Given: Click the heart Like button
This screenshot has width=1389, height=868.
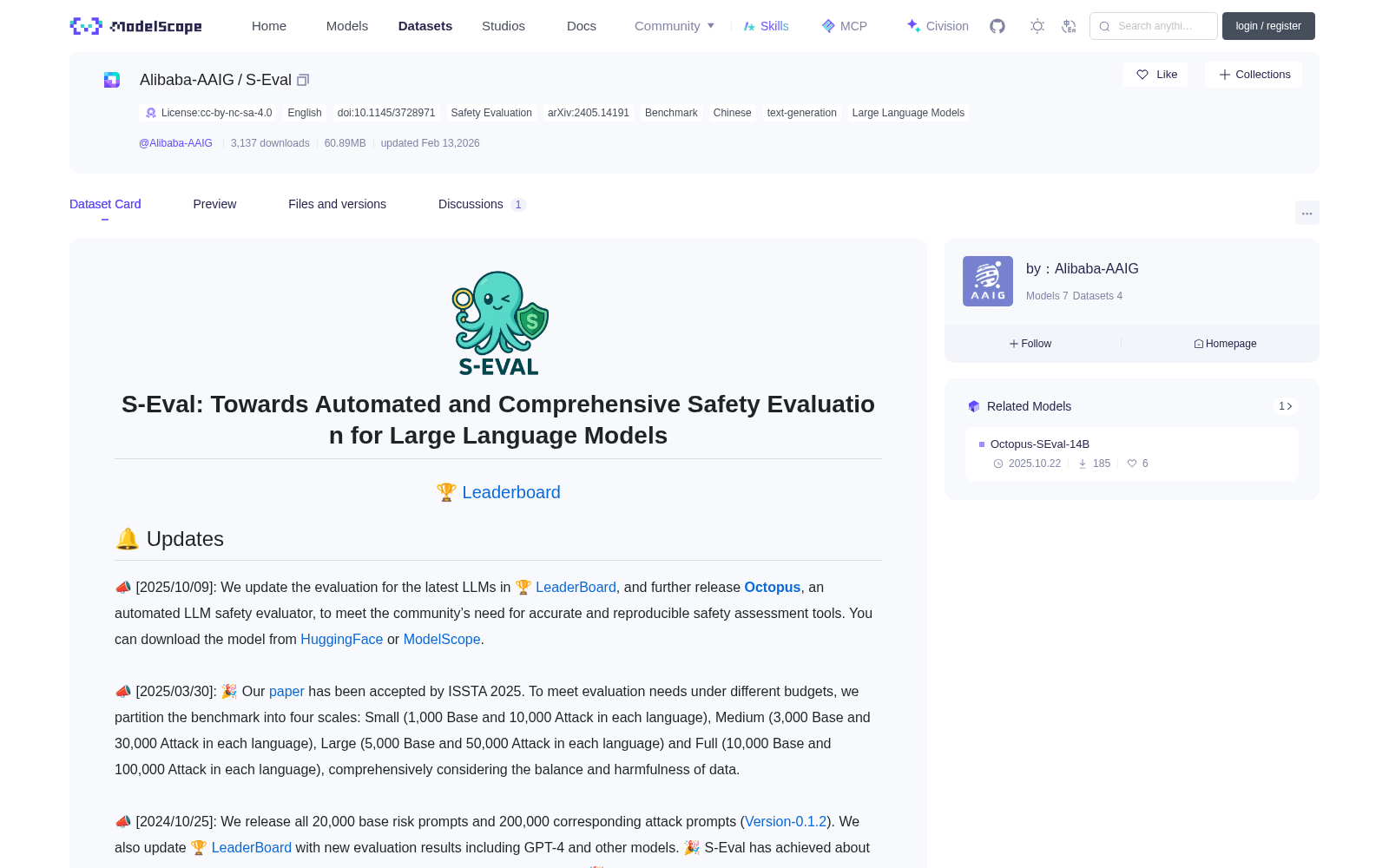Looking at the screenshot, I should point(1155,75).
